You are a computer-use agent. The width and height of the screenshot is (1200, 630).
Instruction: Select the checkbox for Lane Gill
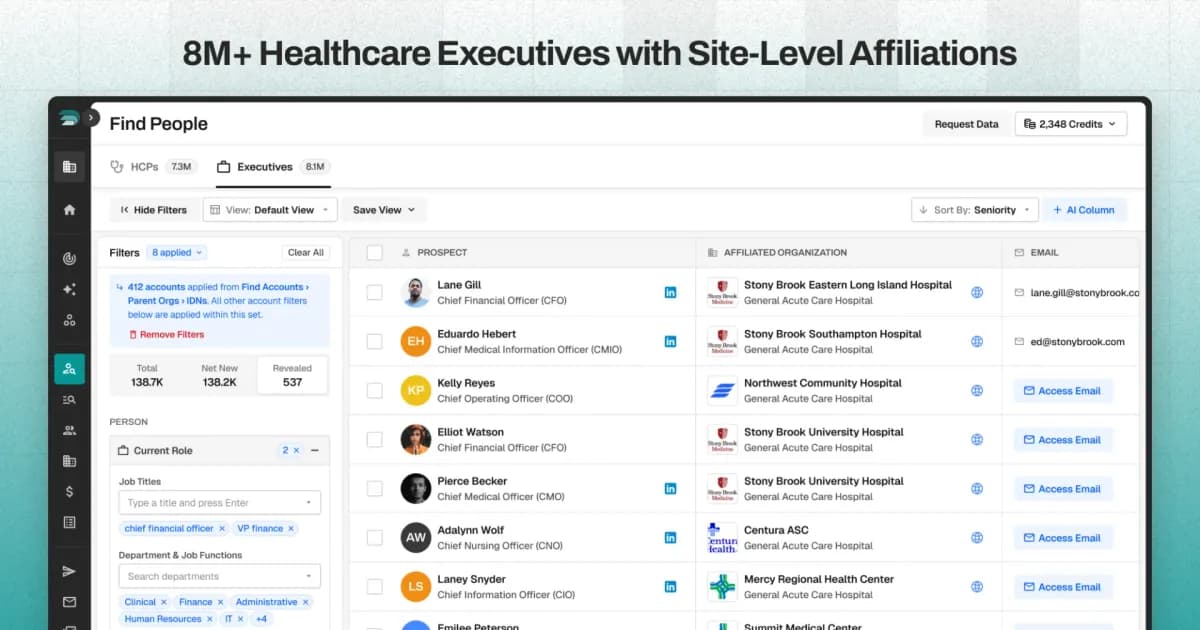374,292
